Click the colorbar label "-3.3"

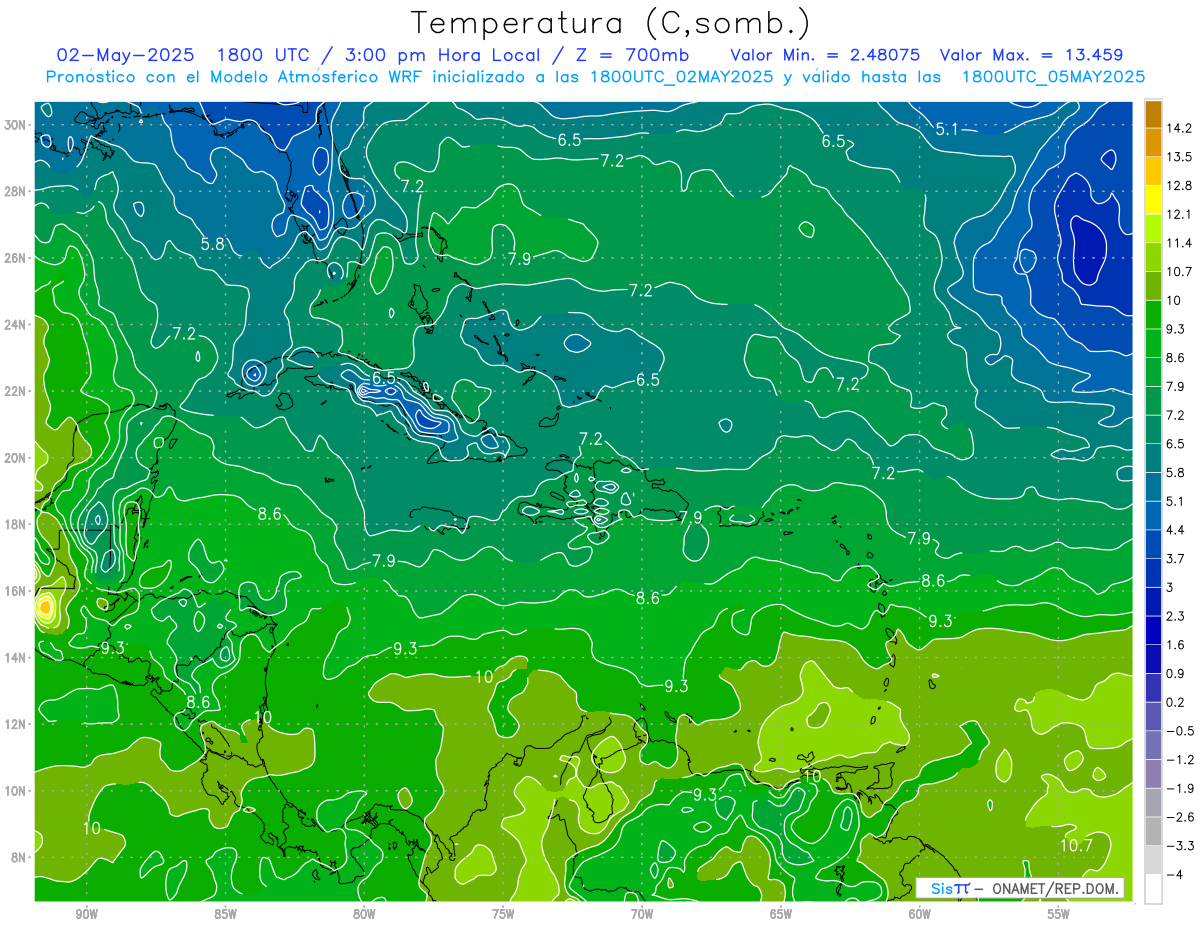point(1180,846)
